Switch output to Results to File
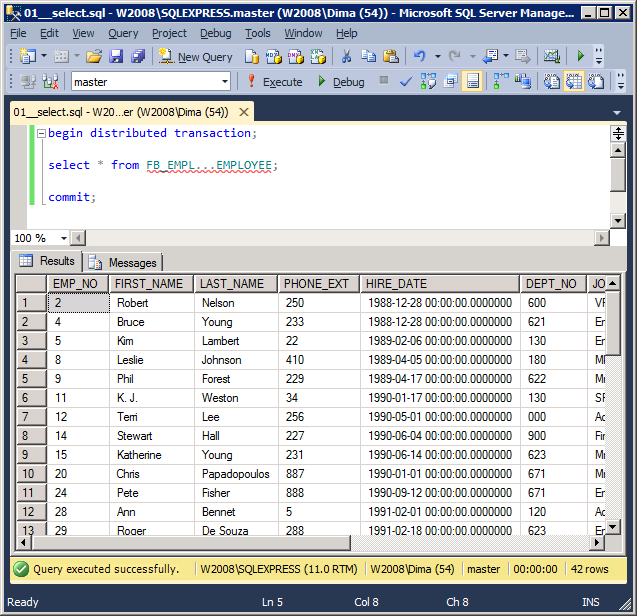The image size is (637, 616). 596,81
